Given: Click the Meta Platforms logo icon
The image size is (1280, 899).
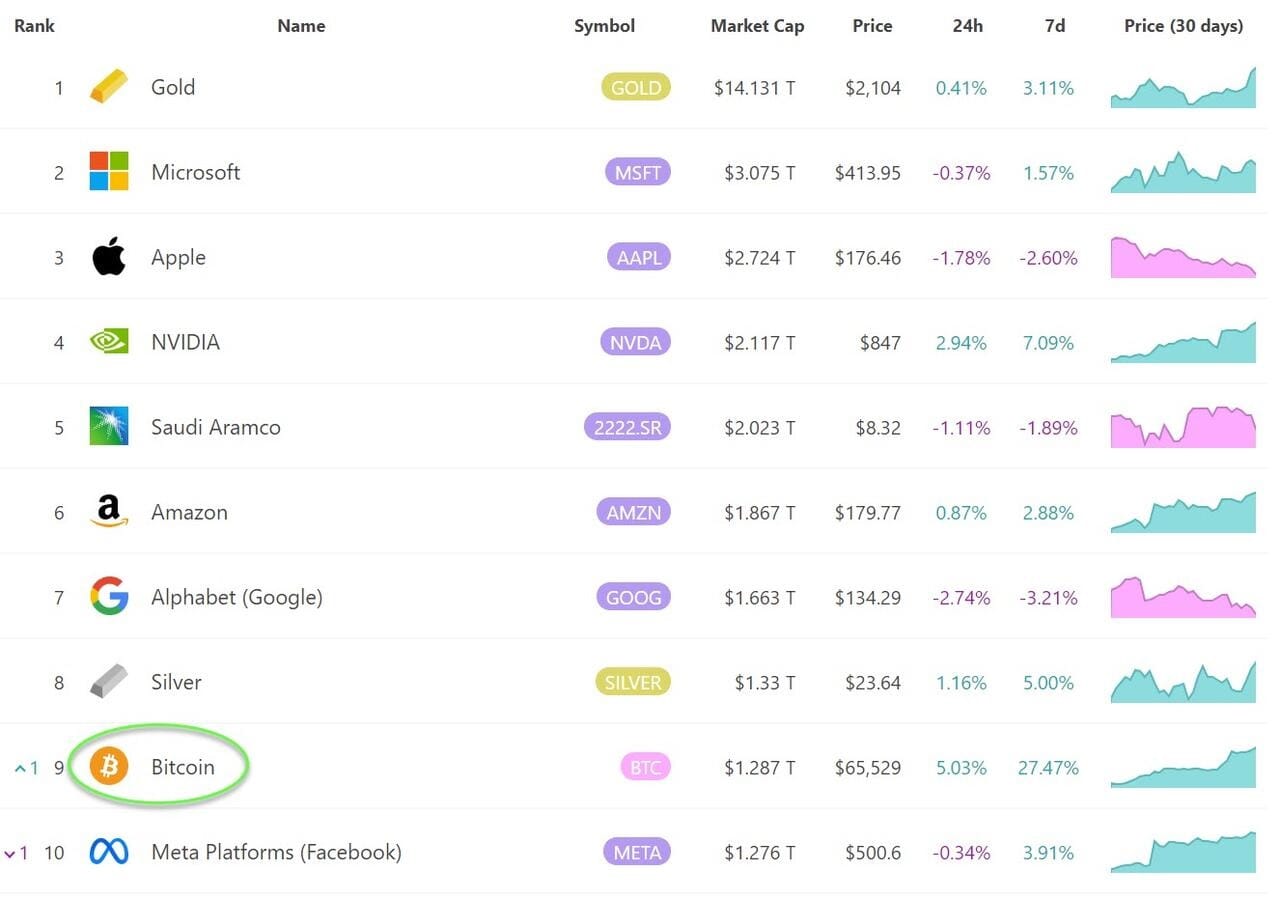Looking at the screenshot, I should click(109, 852).
